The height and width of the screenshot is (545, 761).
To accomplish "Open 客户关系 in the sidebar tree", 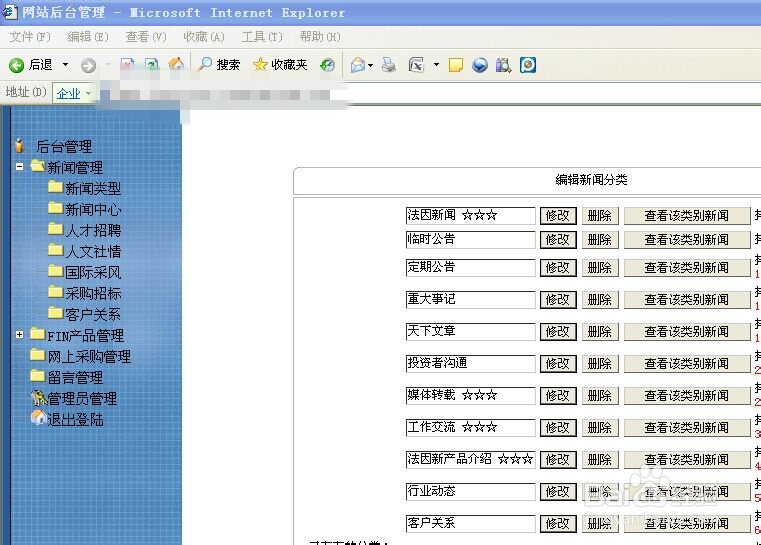I will [93, 314].
